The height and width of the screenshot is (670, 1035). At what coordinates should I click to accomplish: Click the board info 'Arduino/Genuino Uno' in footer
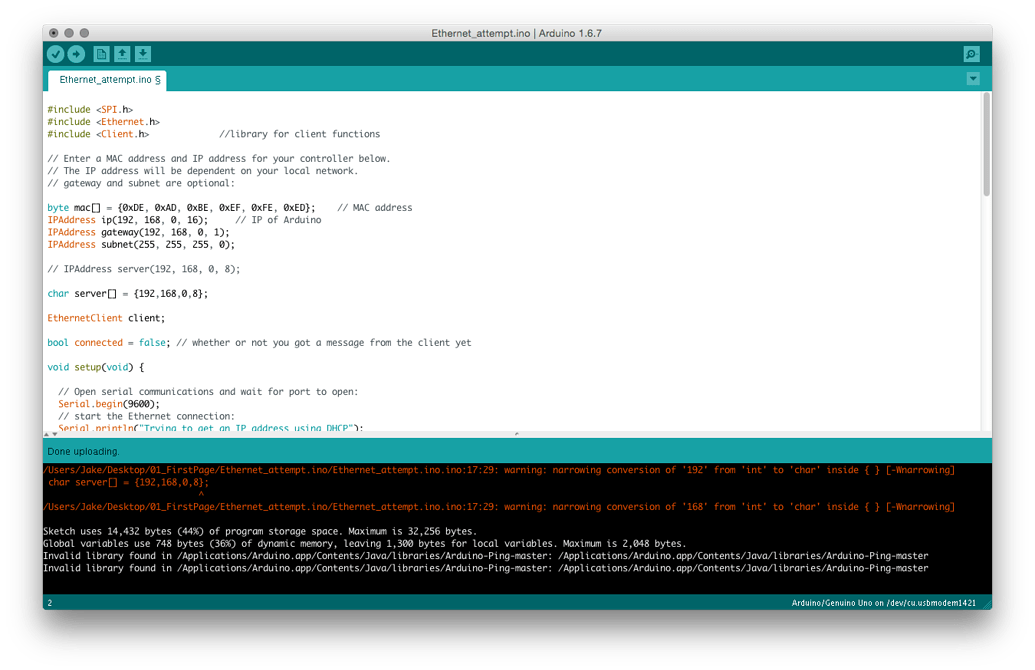coord(883,603)
